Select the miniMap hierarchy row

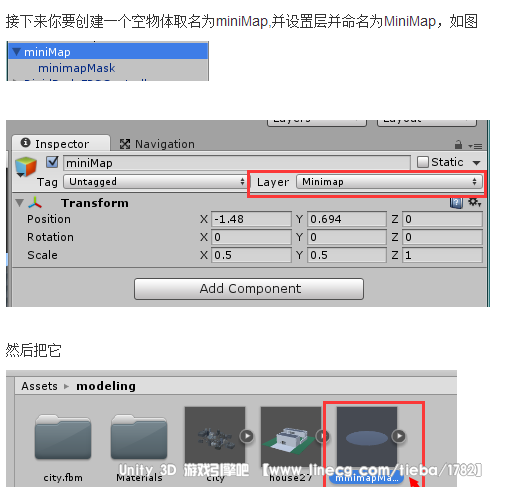coord(108,51)
